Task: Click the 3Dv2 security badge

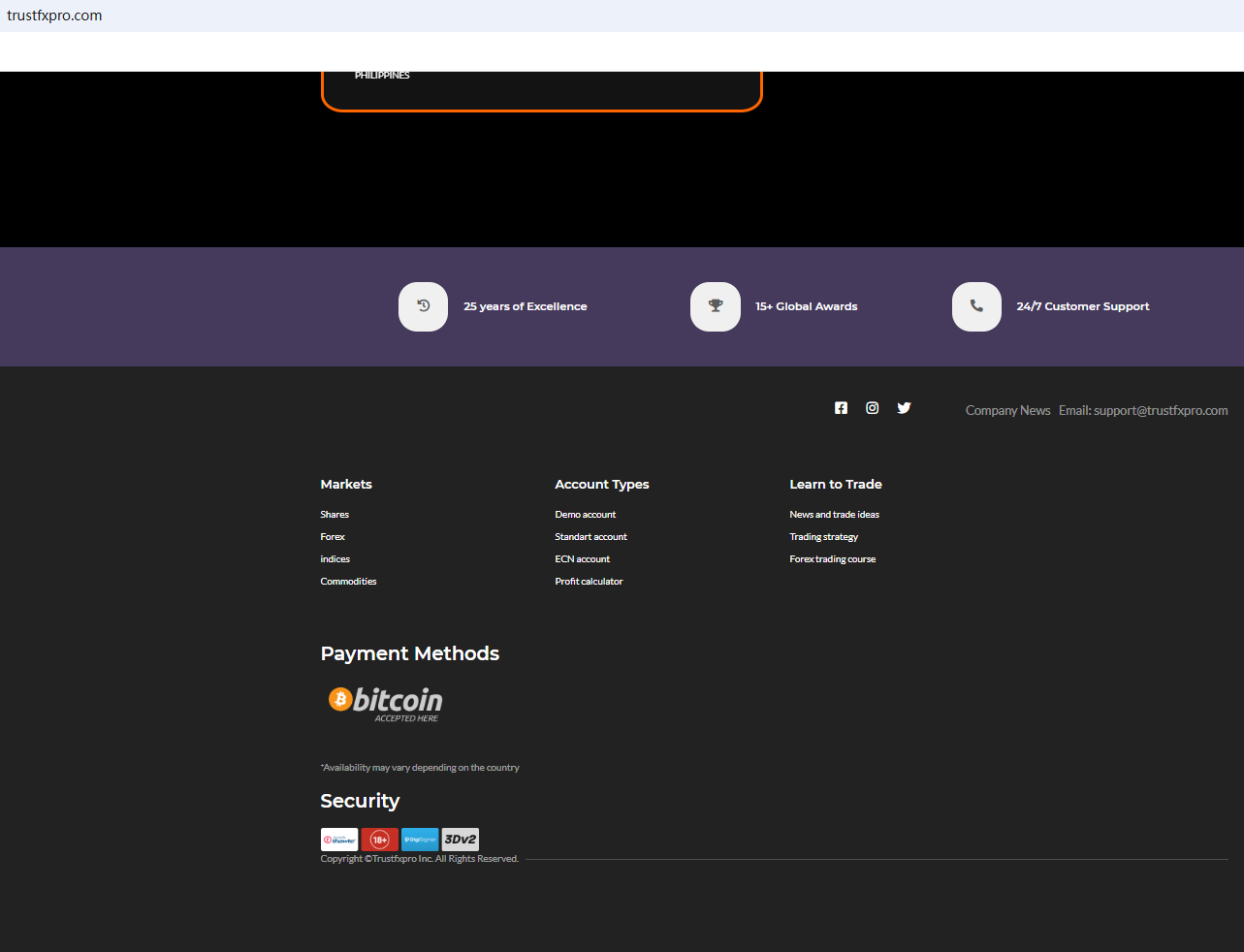Action: click(x=461, y=840)
